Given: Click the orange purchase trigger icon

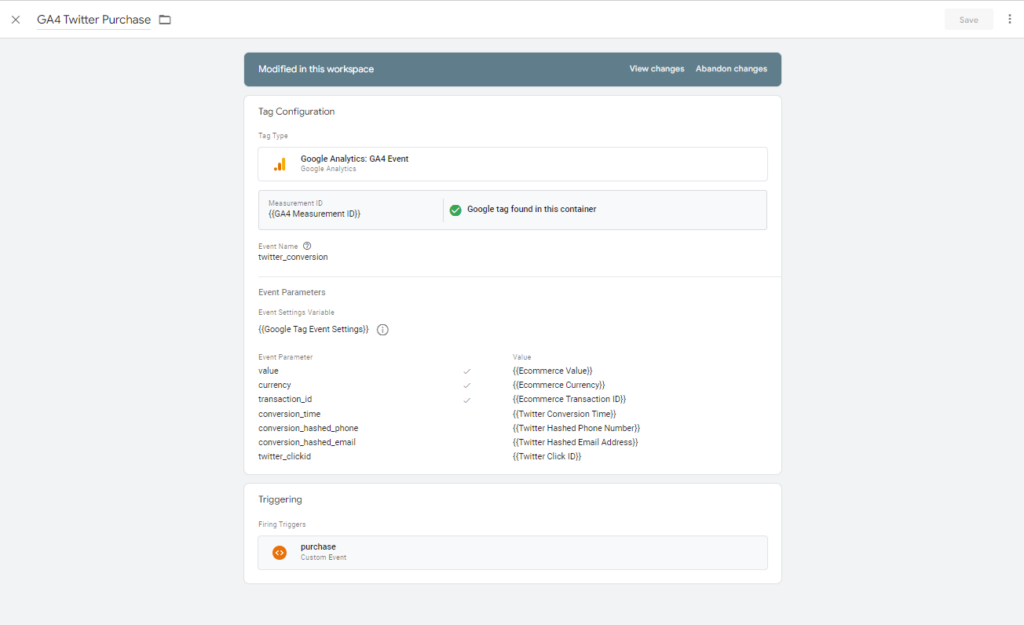Looking at the screenshot, I should [280, 552].
